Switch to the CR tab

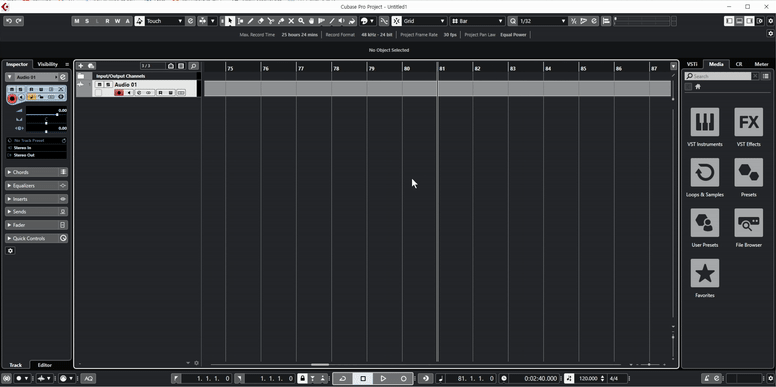738,64
